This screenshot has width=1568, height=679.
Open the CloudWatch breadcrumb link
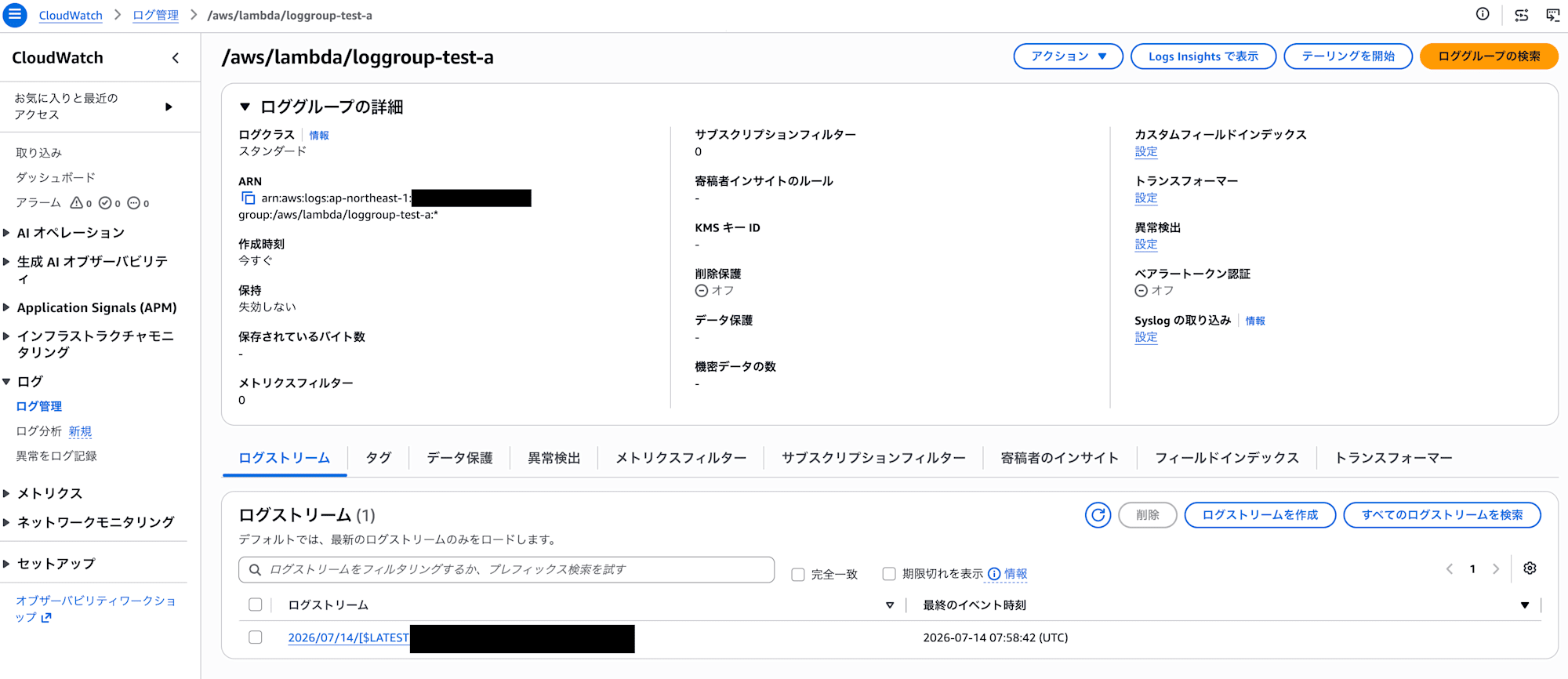[71, 16]
